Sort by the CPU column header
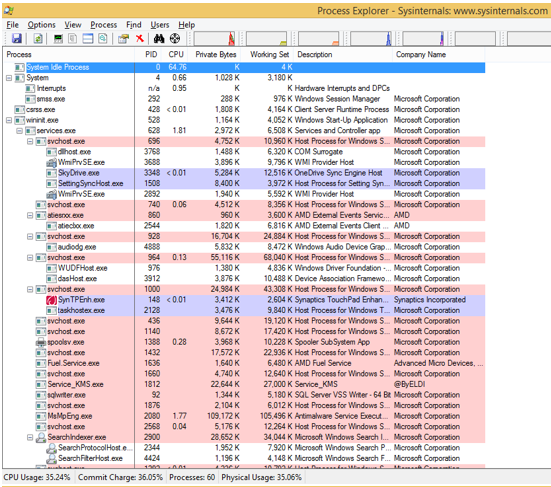This screenshot has height=487, width=551. pos(175,54)
